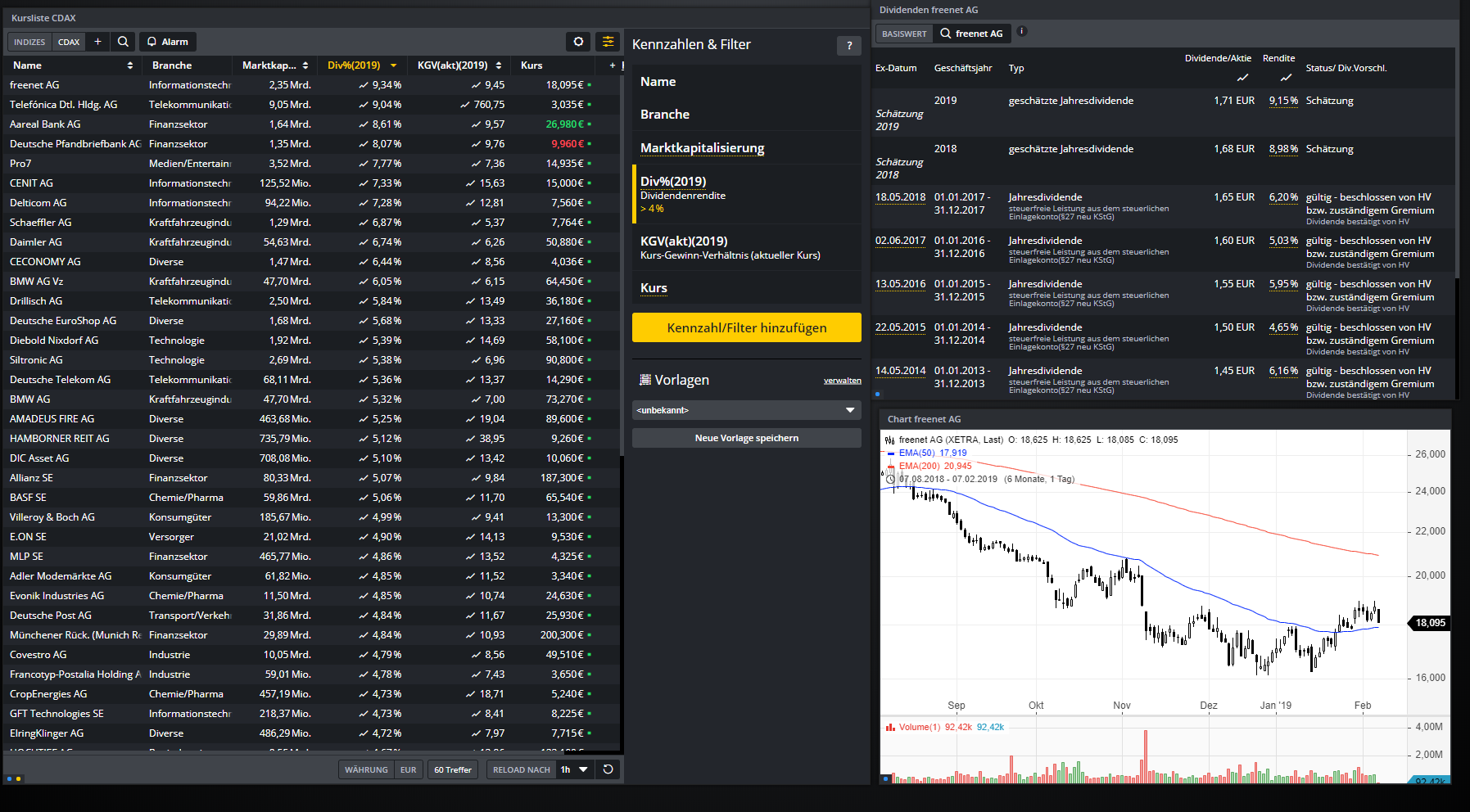Open ex-date 14.05.2014 link

click(x=900, y=371)
